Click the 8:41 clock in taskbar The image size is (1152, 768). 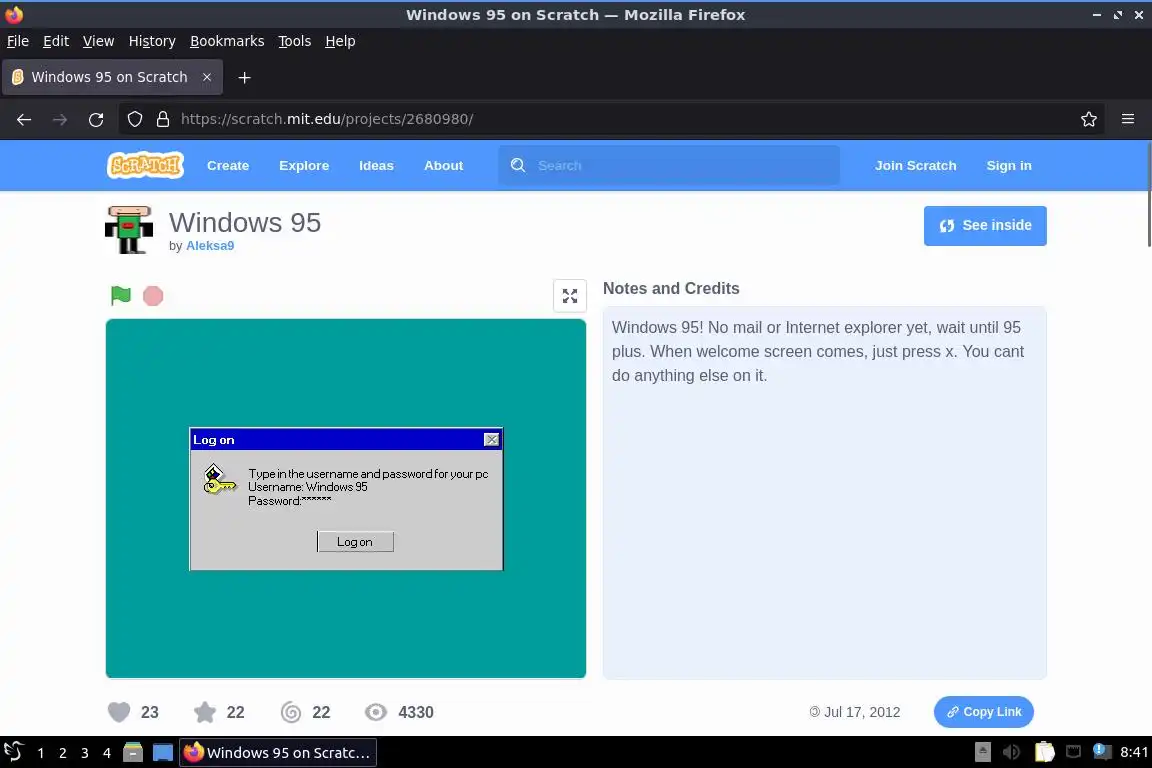[1134, 752]
